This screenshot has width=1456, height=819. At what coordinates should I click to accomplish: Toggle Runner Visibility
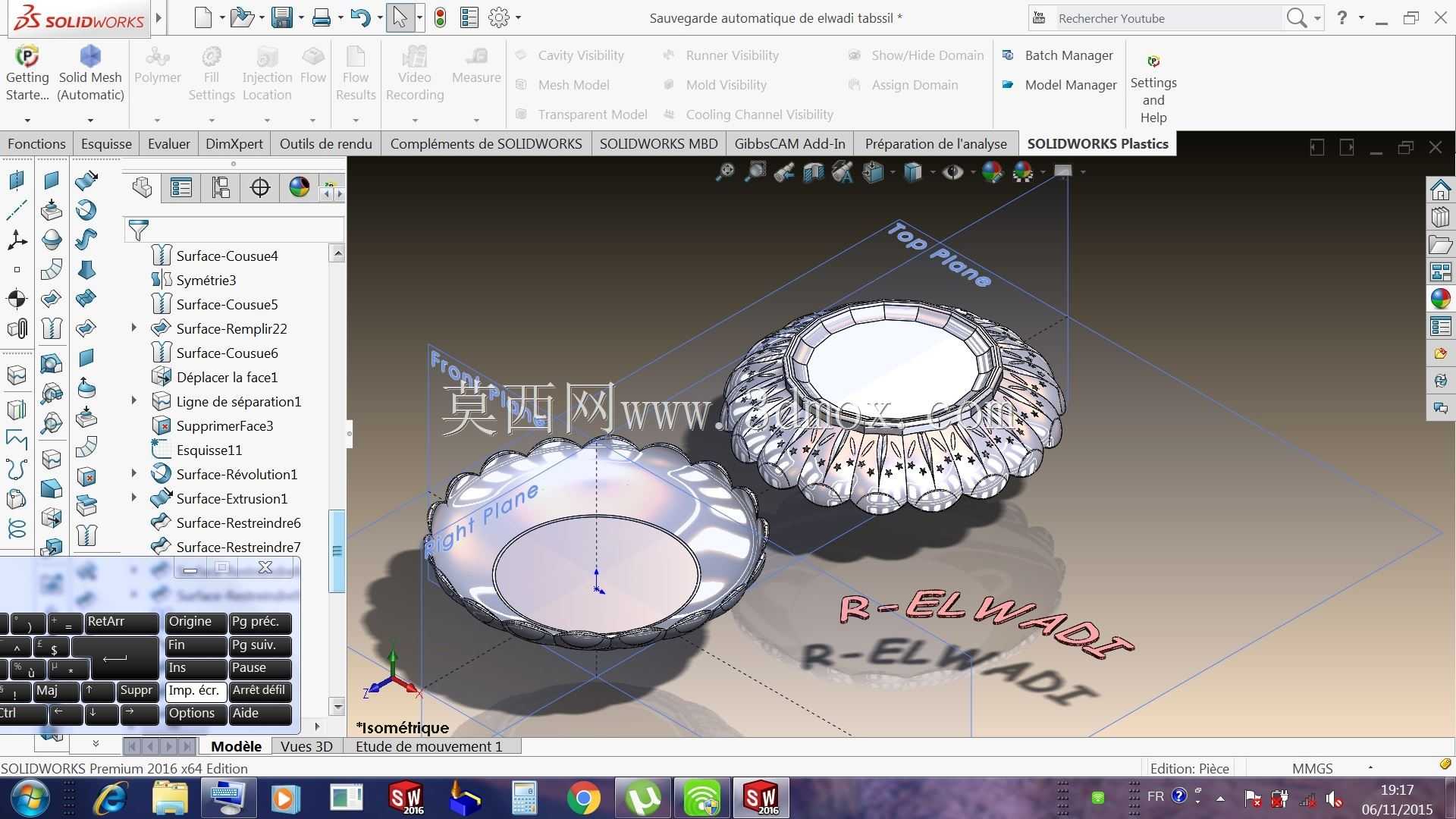tap(720, 55)
